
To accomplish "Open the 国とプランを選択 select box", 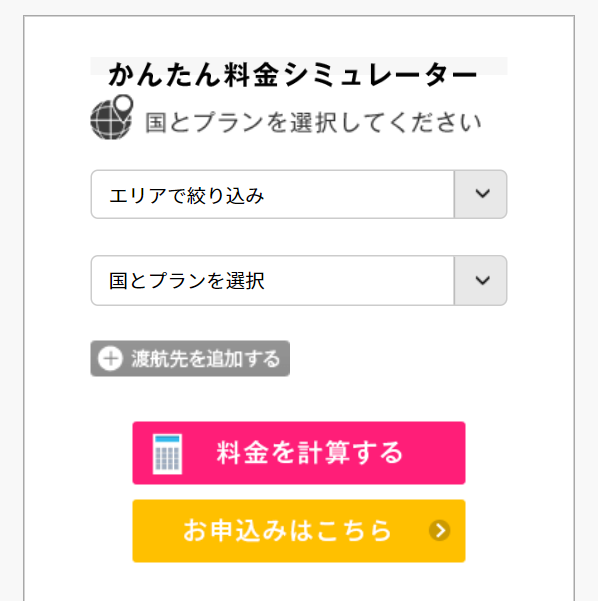I will [299, 281].
